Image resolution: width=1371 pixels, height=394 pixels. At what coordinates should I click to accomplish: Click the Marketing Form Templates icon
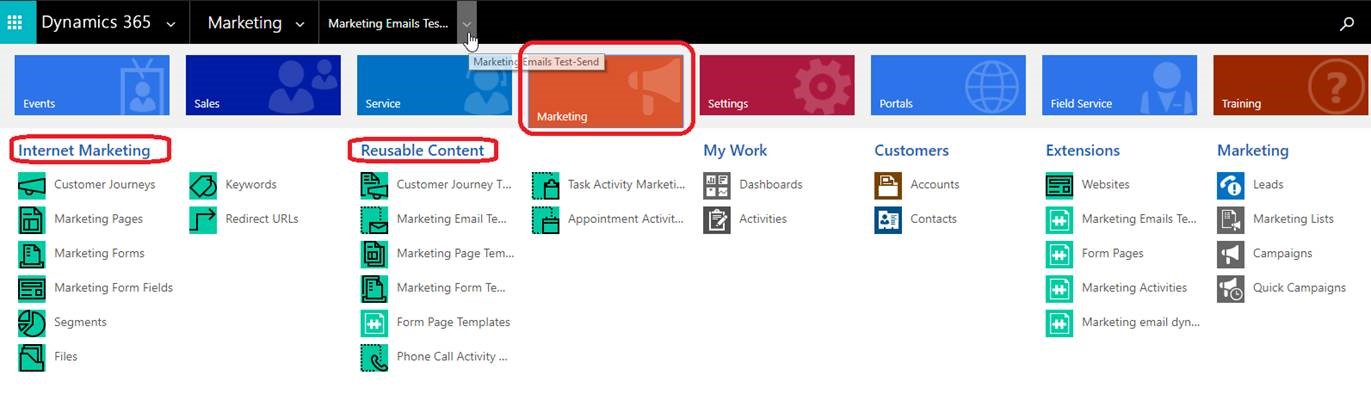[x=374, y=288]
